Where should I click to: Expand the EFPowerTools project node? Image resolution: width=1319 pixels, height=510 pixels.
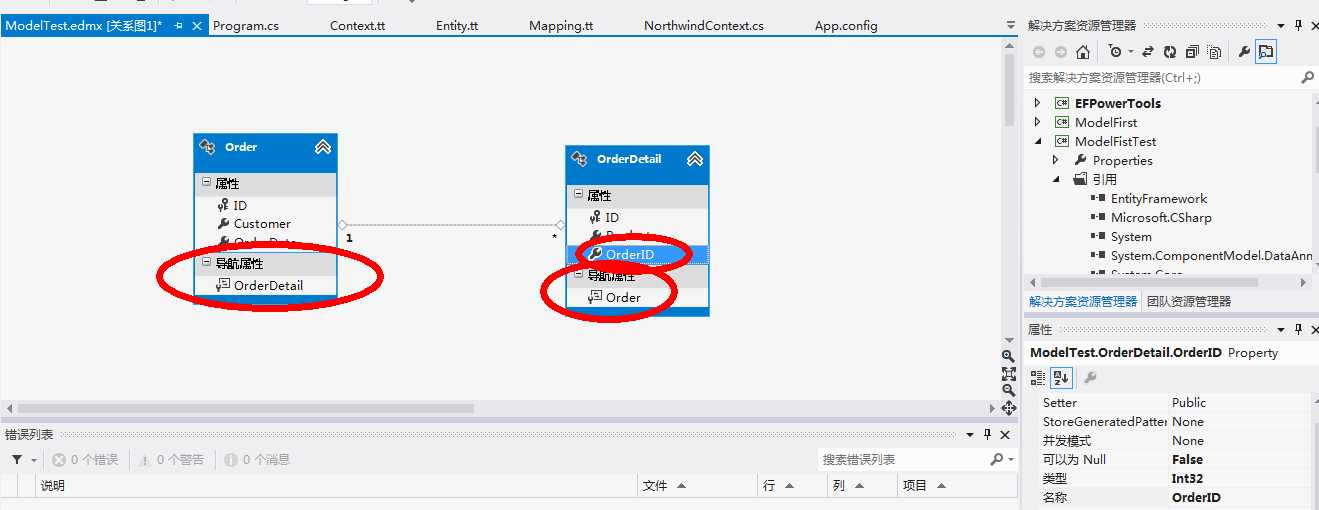point(1037,103)
